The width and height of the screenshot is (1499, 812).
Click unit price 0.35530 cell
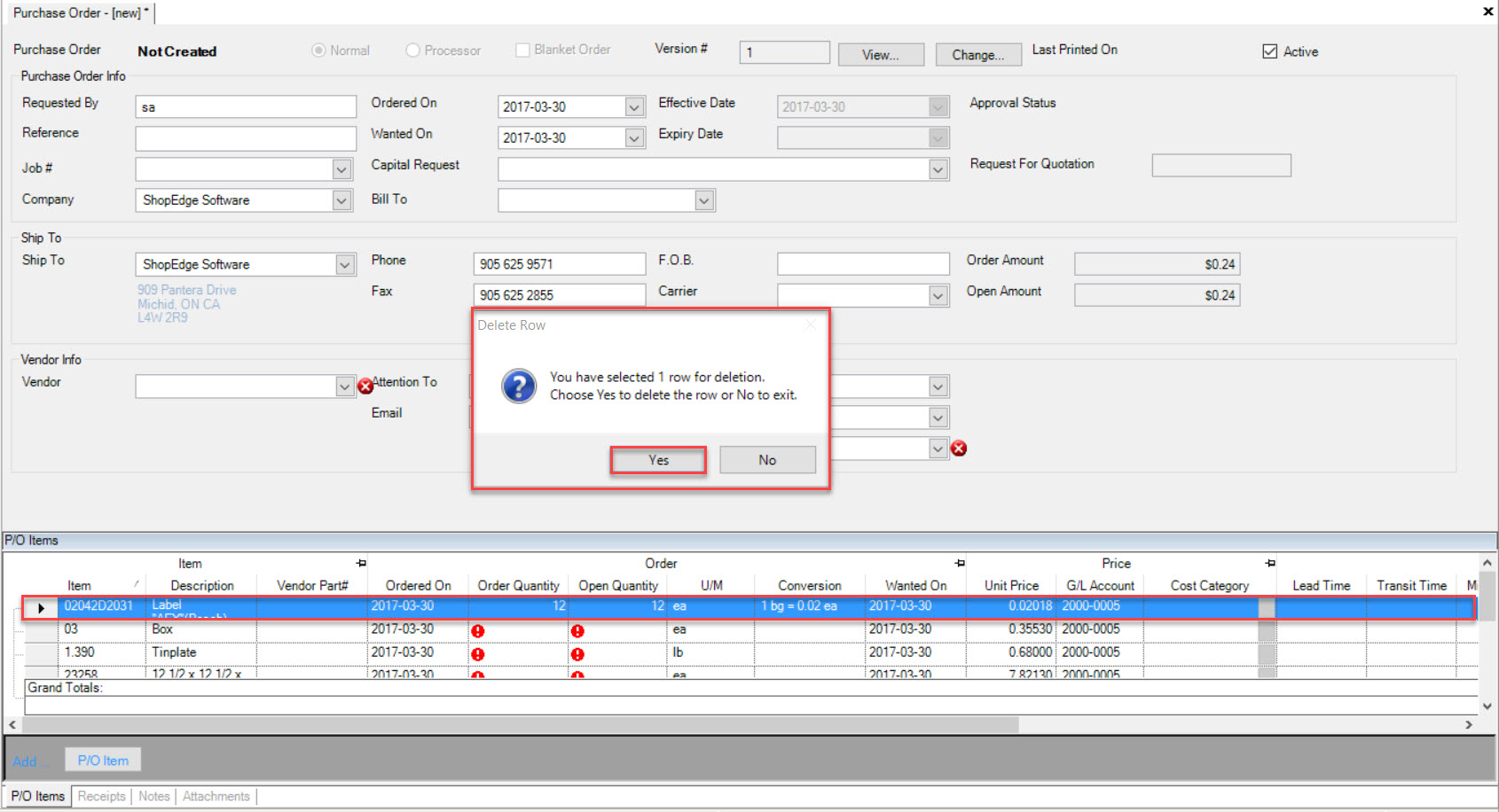(x=1011, y=629)
